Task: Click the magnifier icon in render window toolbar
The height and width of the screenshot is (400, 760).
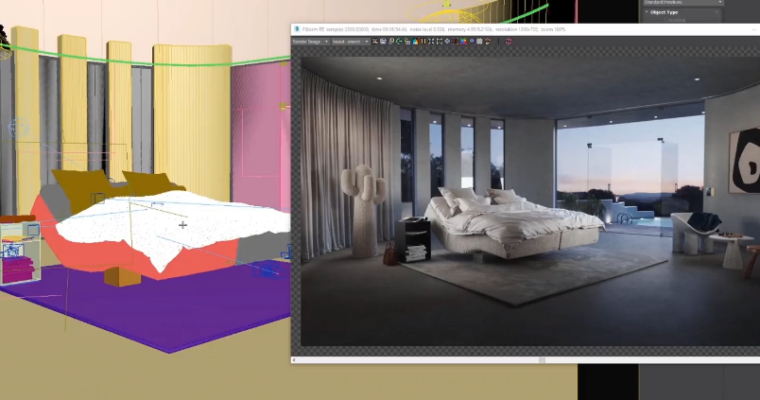Action: pyautogui.click(x=391, y=42)
